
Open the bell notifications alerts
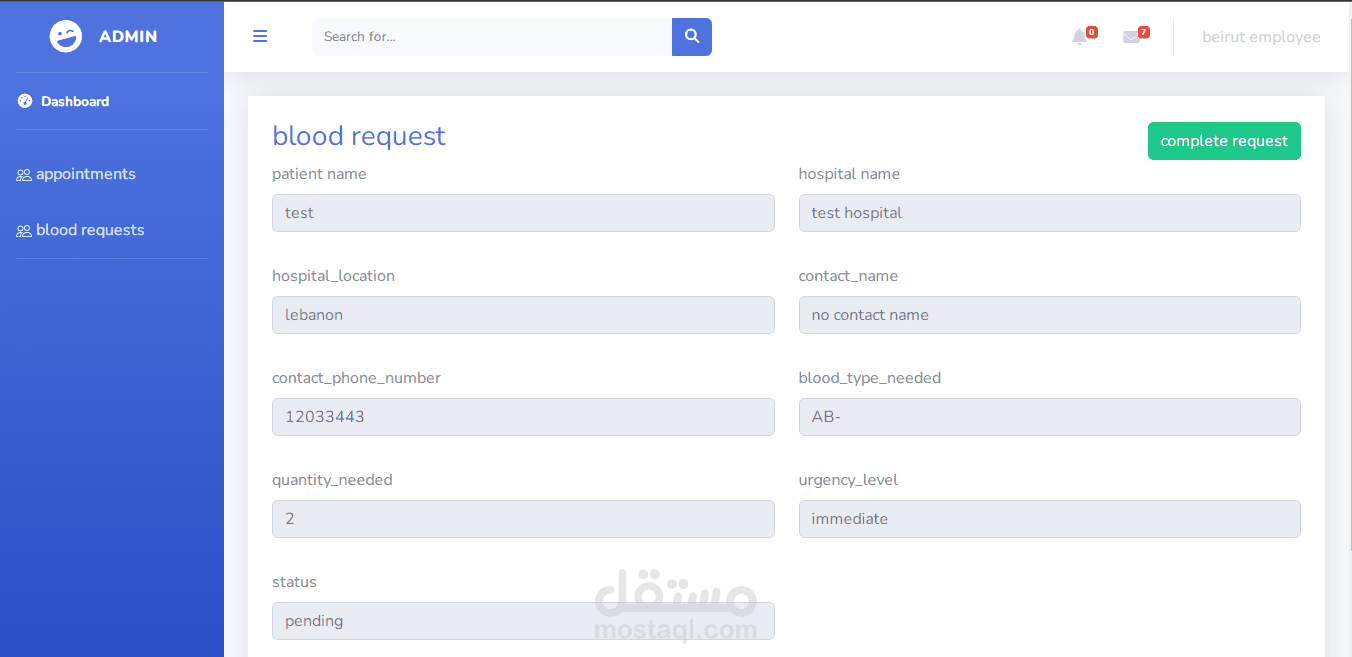pyautogui.click(x=1079, y=37)
